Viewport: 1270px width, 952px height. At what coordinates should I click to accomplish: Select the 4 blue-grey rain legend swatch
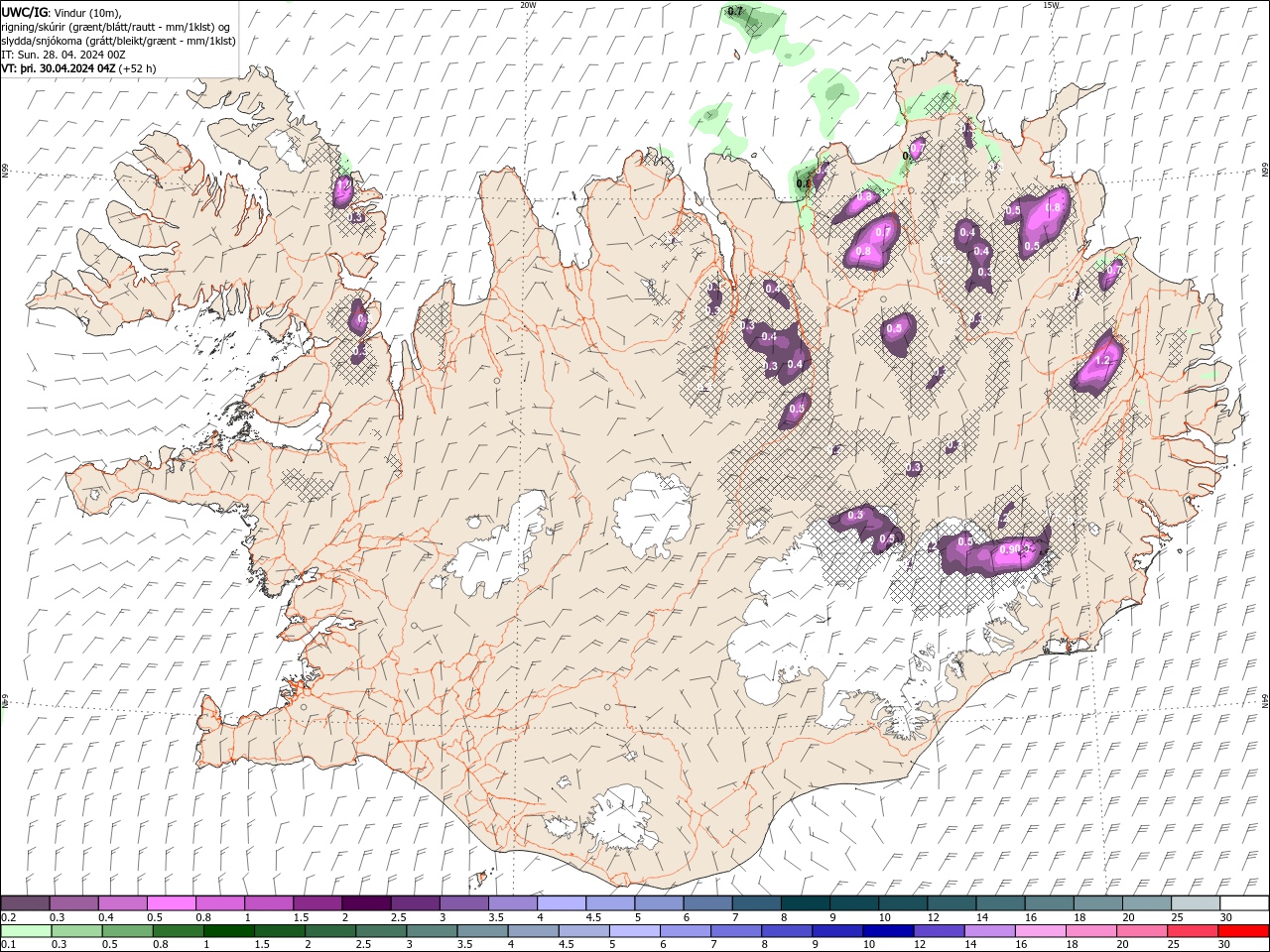pyautogui.click(x=533, y=931)
